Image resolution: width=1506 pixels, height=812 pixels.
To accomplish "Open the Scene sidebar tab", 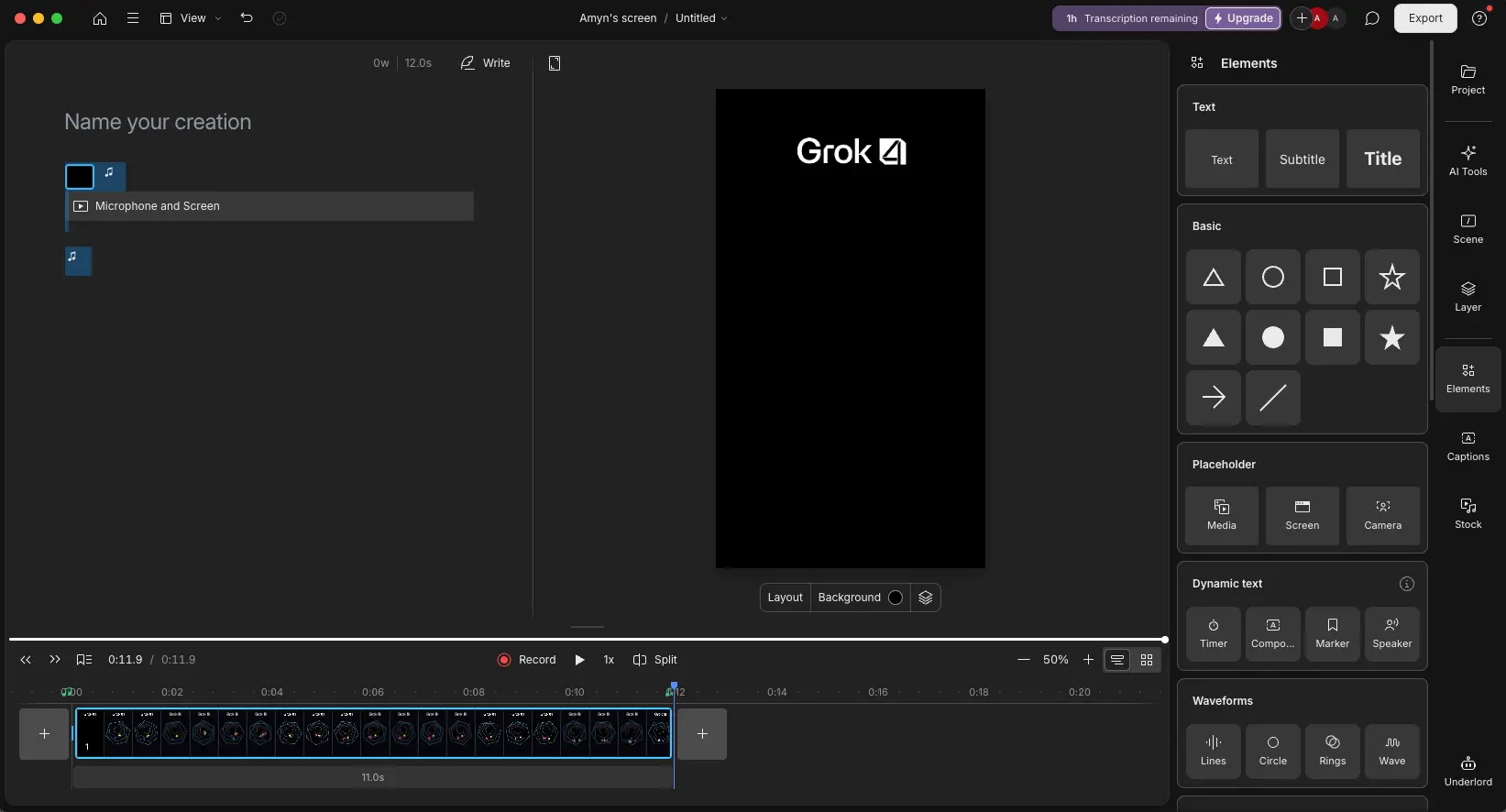I will [x=1468, y=228].
